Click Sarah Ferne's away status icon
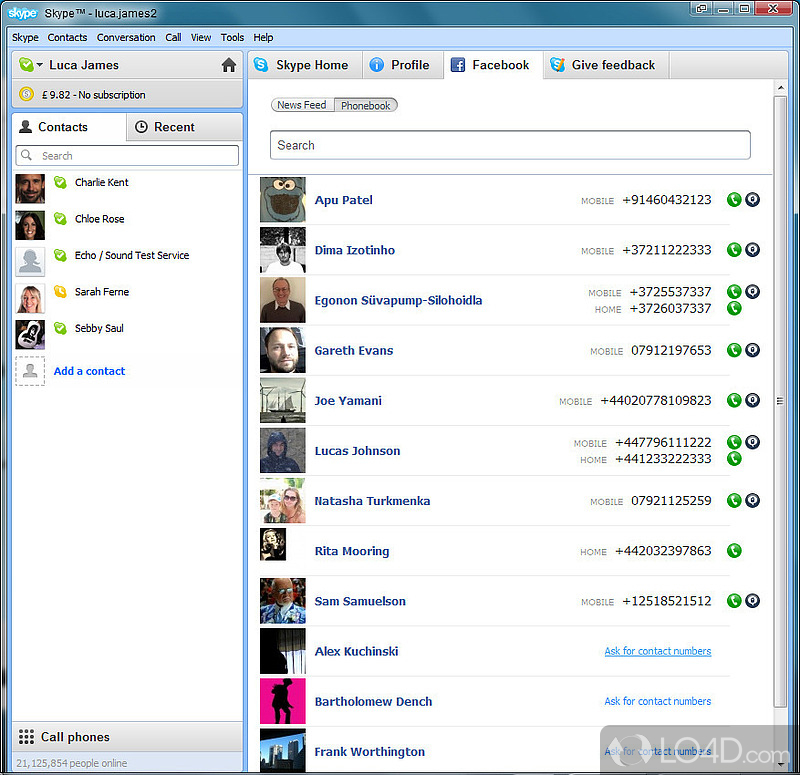 click(60, 291)
